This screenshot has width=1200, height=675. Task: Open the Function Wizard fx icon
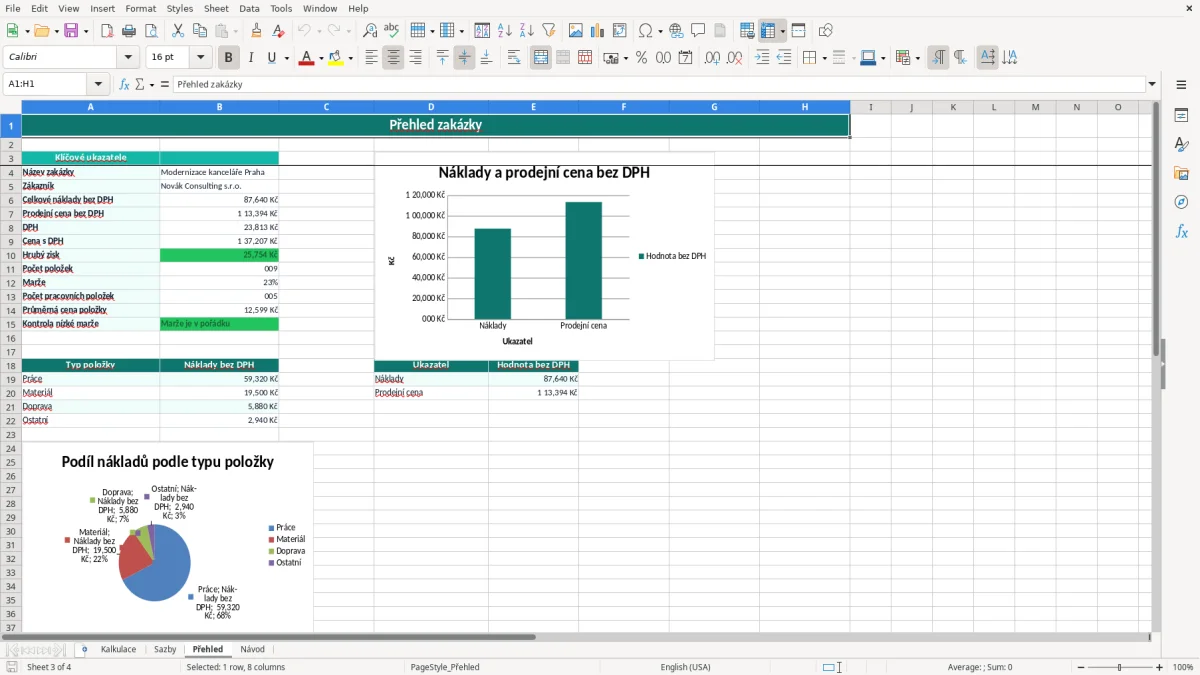(x=124, y=84)
